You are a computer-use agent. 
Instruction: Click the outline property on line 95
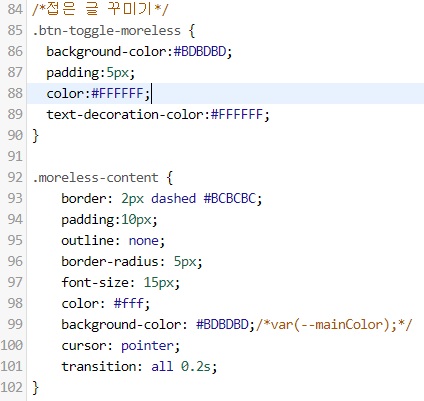(87, 241)
